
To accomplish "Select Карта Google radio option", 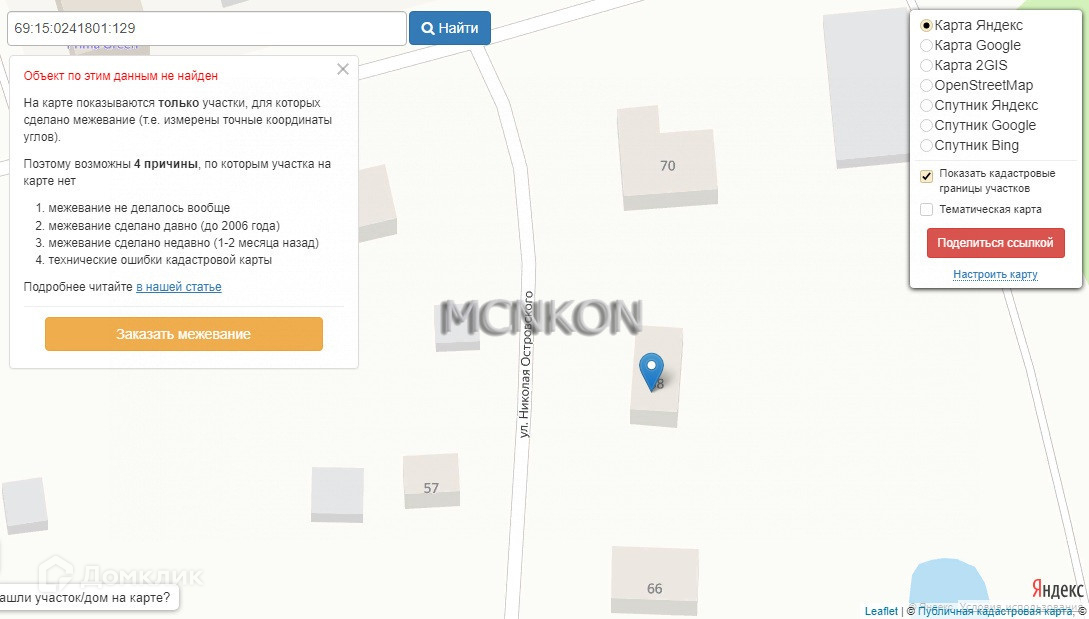I will (926, 46).
